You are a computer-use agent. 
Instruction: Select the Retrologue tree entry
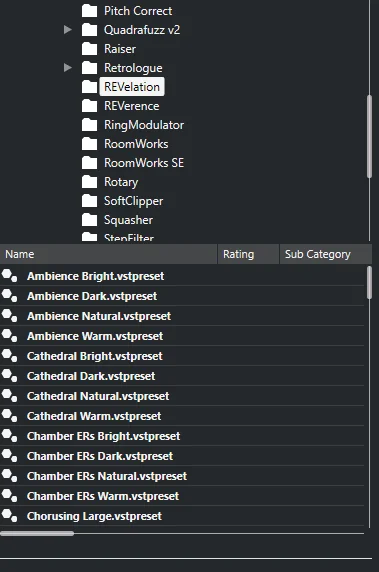[x=133, y=68]
